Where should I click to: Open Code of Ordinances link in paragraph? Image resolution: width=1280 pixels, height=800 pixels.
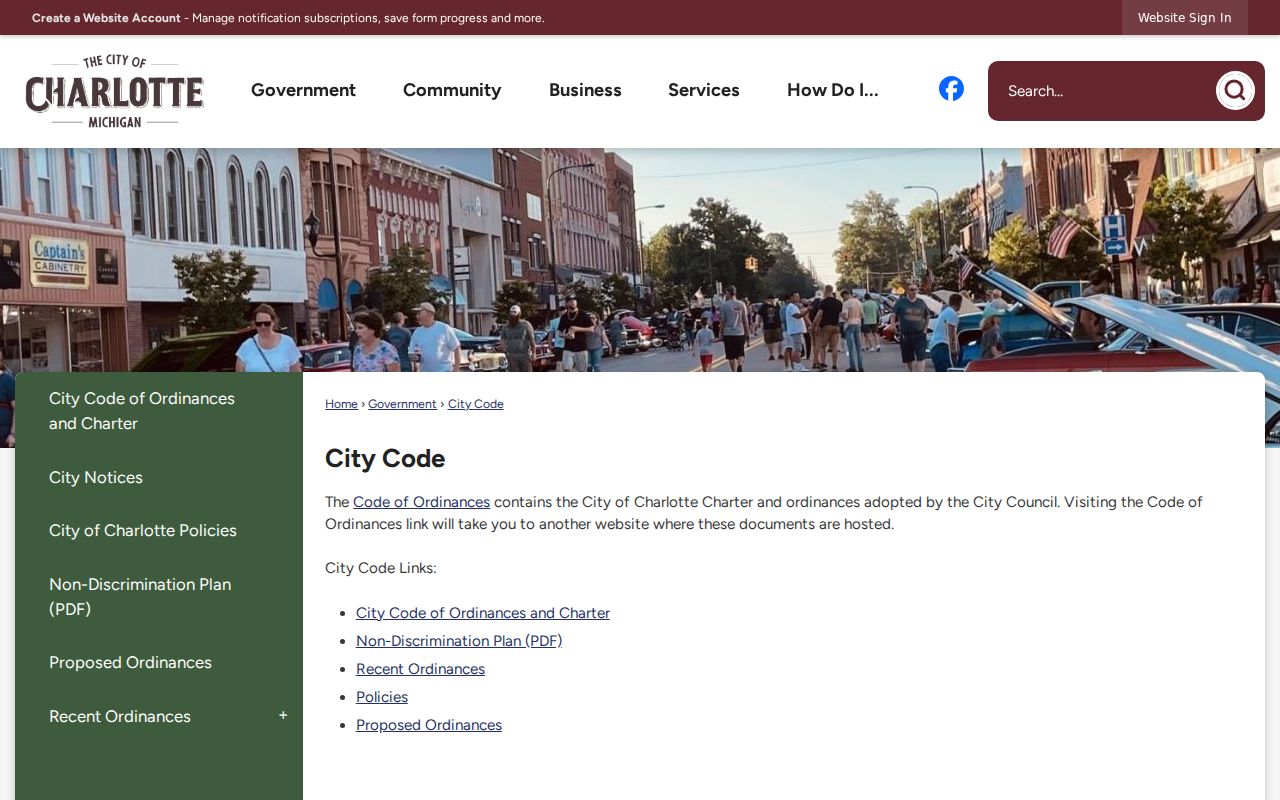[x=421, y=502]
